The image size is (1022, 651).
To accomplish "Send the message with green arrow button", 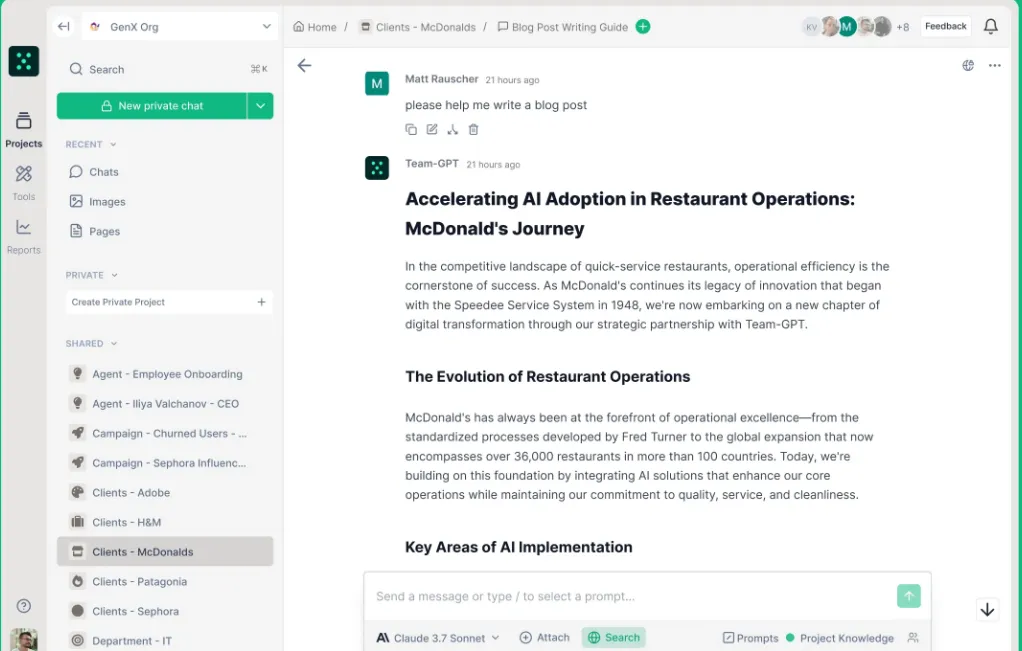I will coord(909,596).
